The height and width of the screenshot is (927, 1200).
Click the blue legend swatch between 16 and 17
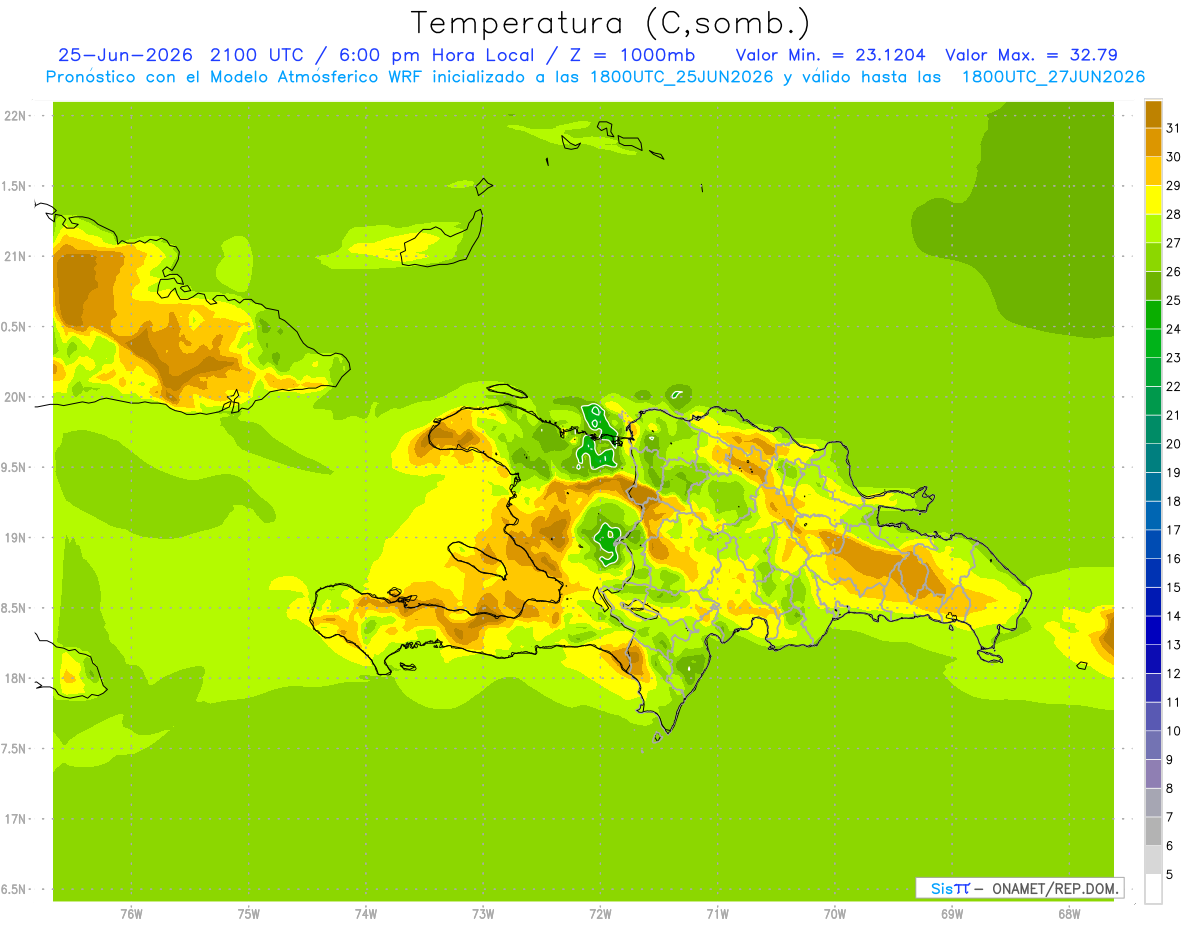coord(1153,544)
